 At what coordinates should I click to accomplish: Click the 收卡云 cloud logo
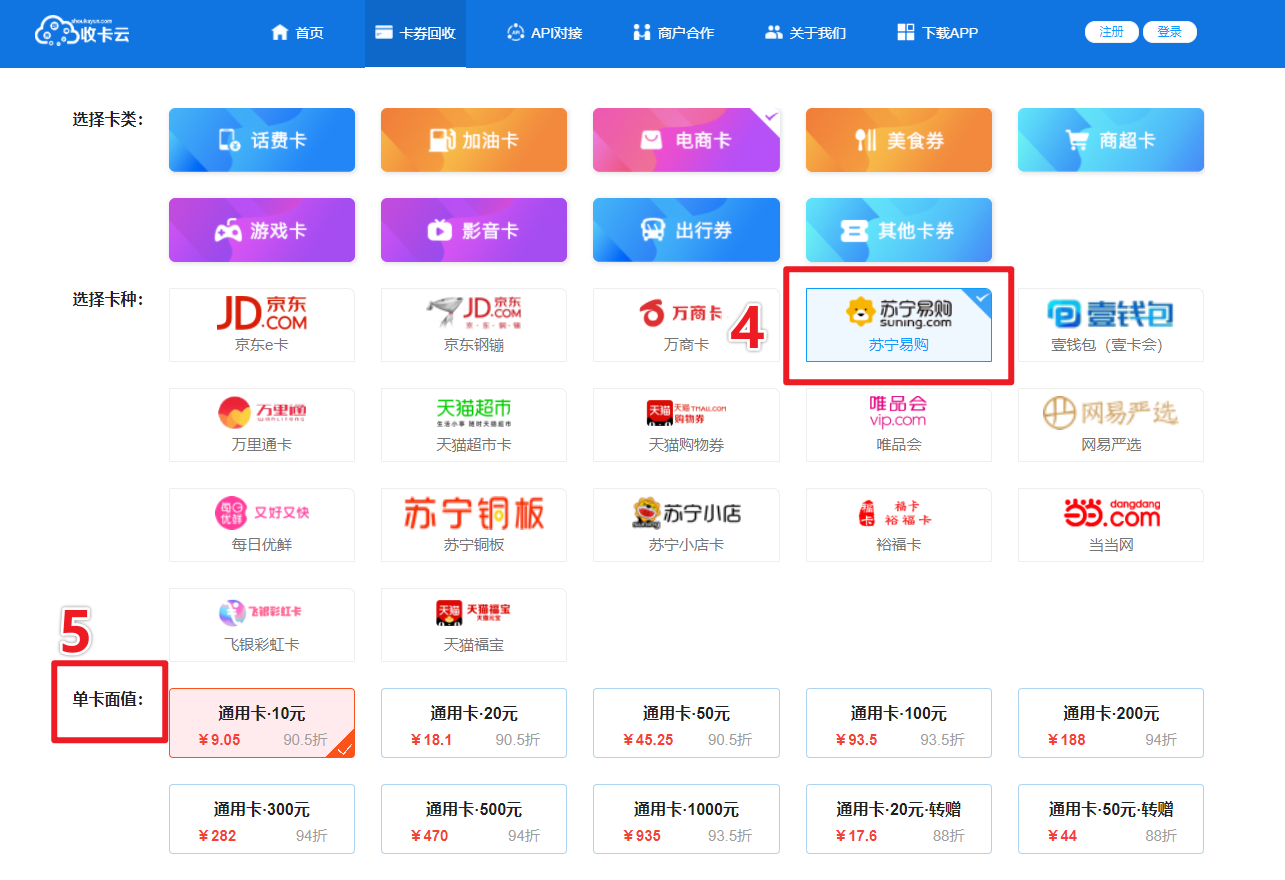point(82,32)
